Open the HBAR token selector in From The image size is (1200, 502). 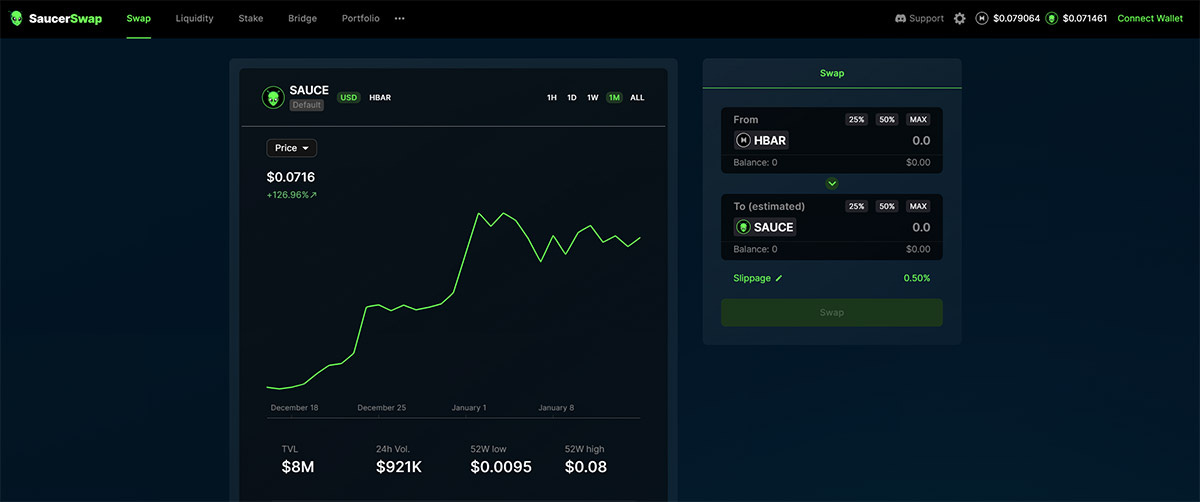click(x=762, y=141)
